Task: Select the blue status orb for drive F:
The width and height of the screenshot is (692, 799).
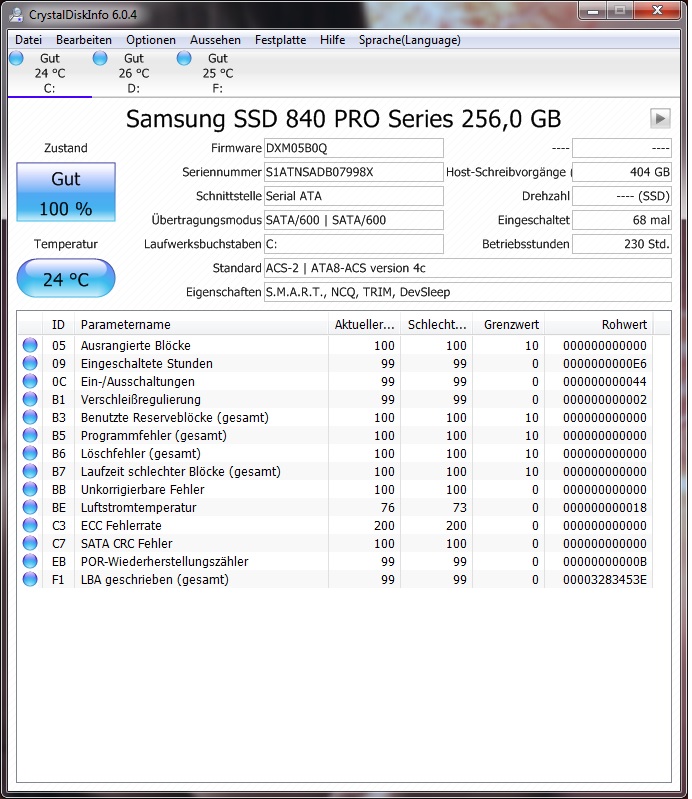Action: coord(184,58)
